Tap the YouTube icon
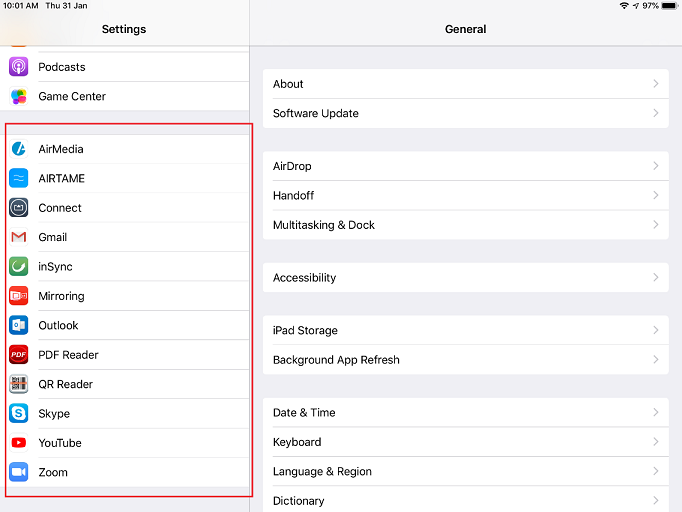The width and height of the screenshot is (682, 512). [x=18, y=443]
